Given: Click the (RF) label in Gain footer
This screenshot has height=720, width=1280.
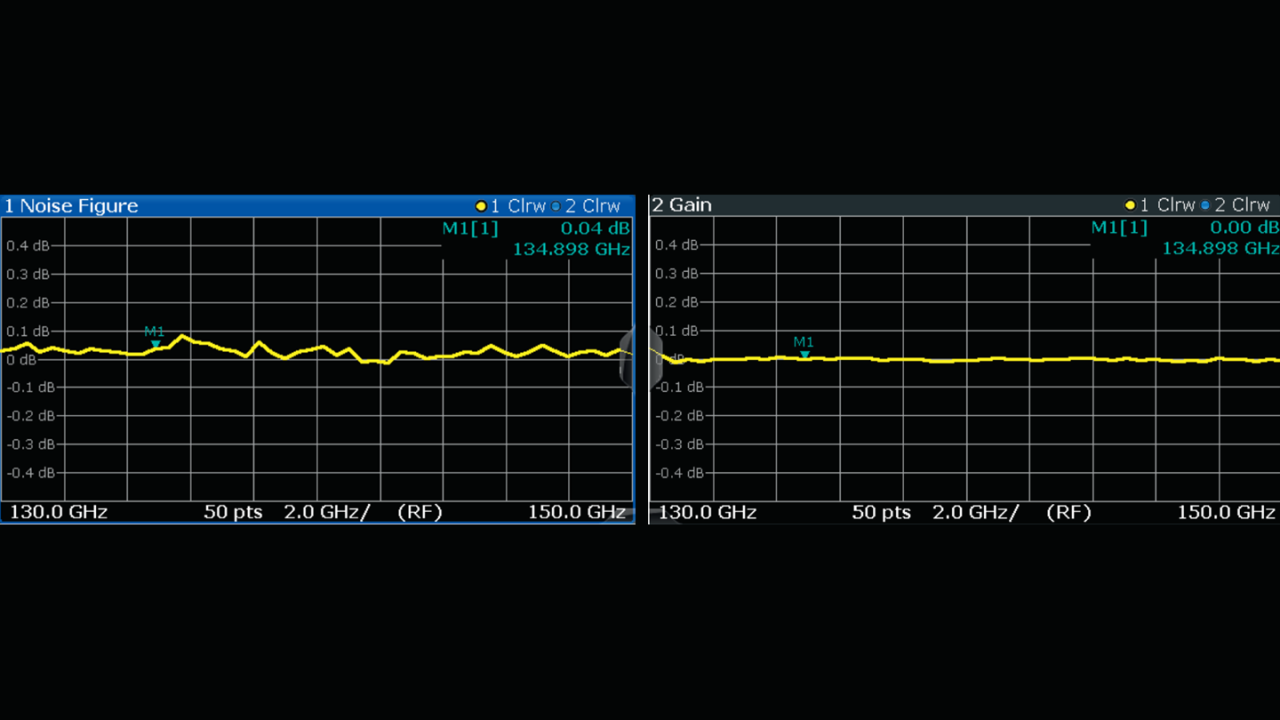Looking at the screenshot, I should pyautogui.click(x=1068, y=512).
